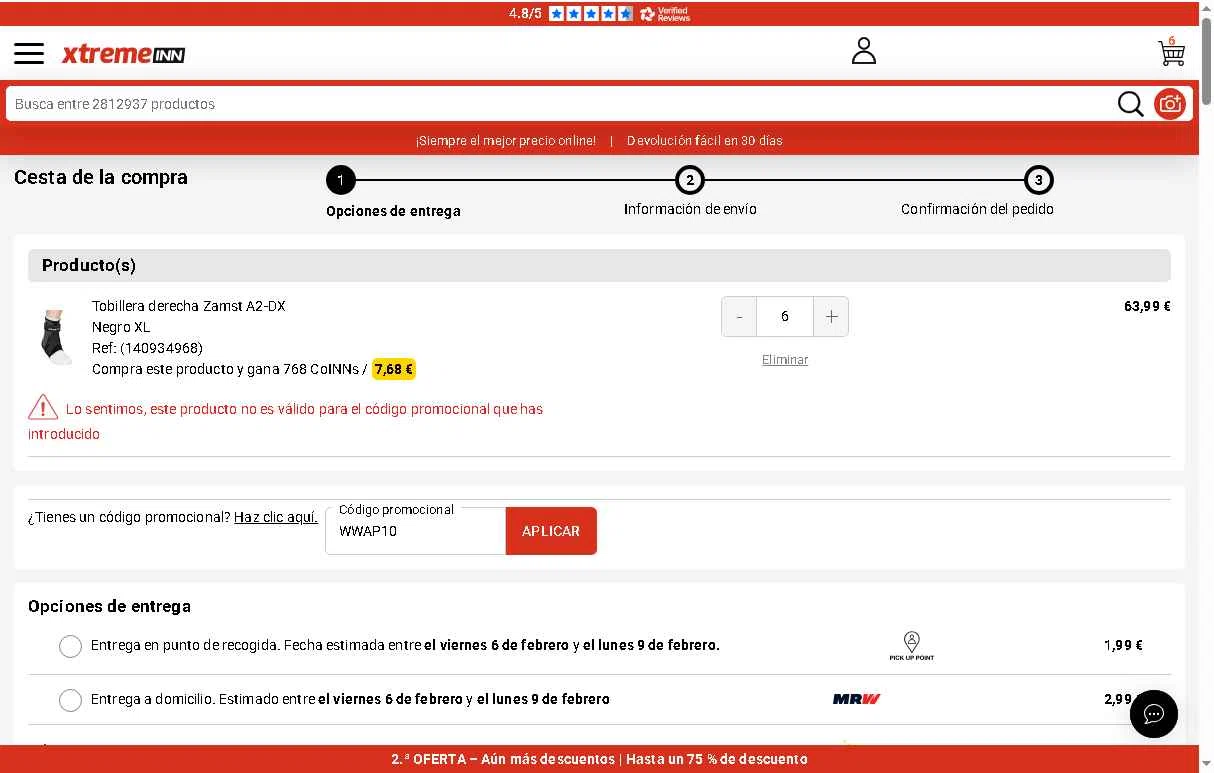Click the magnifier search icon
Viewport: 1214px width, 773px height.
pos(1130,104)
